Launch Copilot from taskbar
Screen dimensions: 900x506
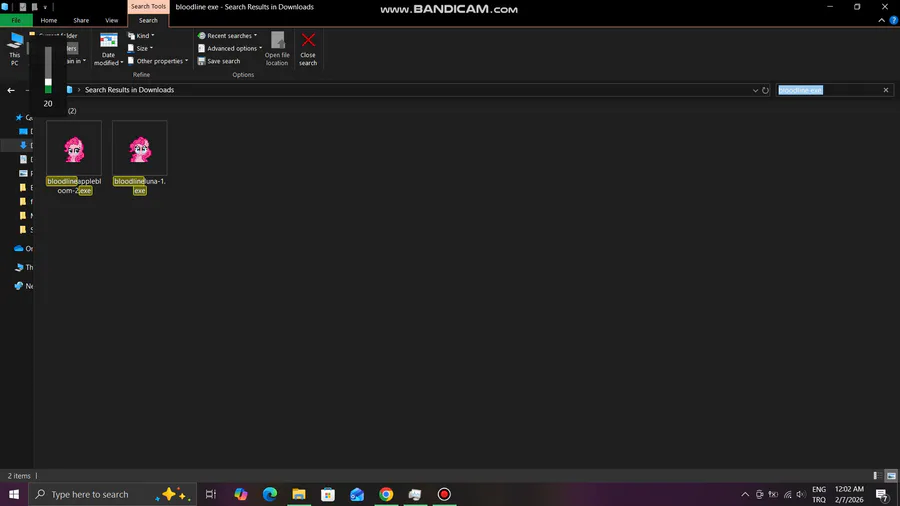[240, 494]
